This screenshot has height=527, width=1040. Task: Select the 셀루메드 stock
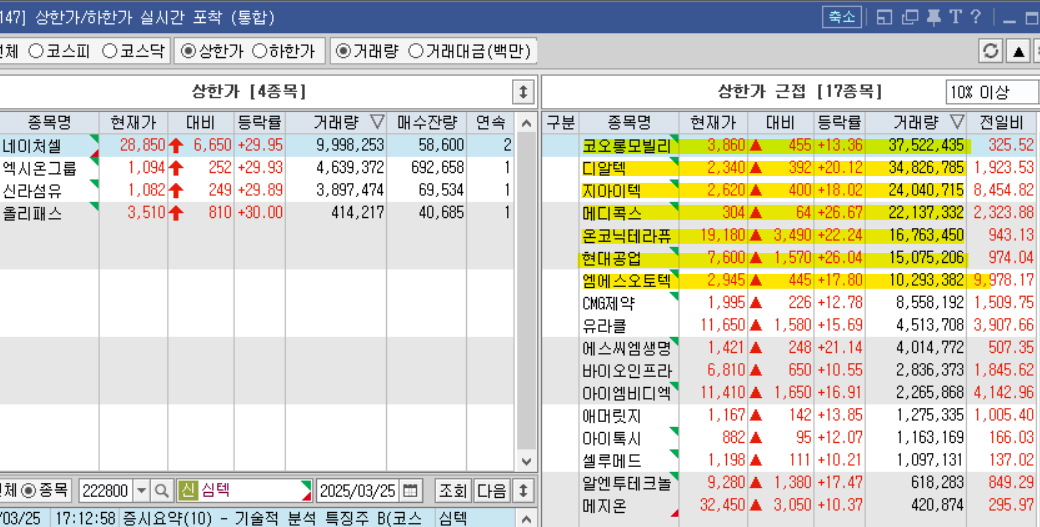[612, 461]
